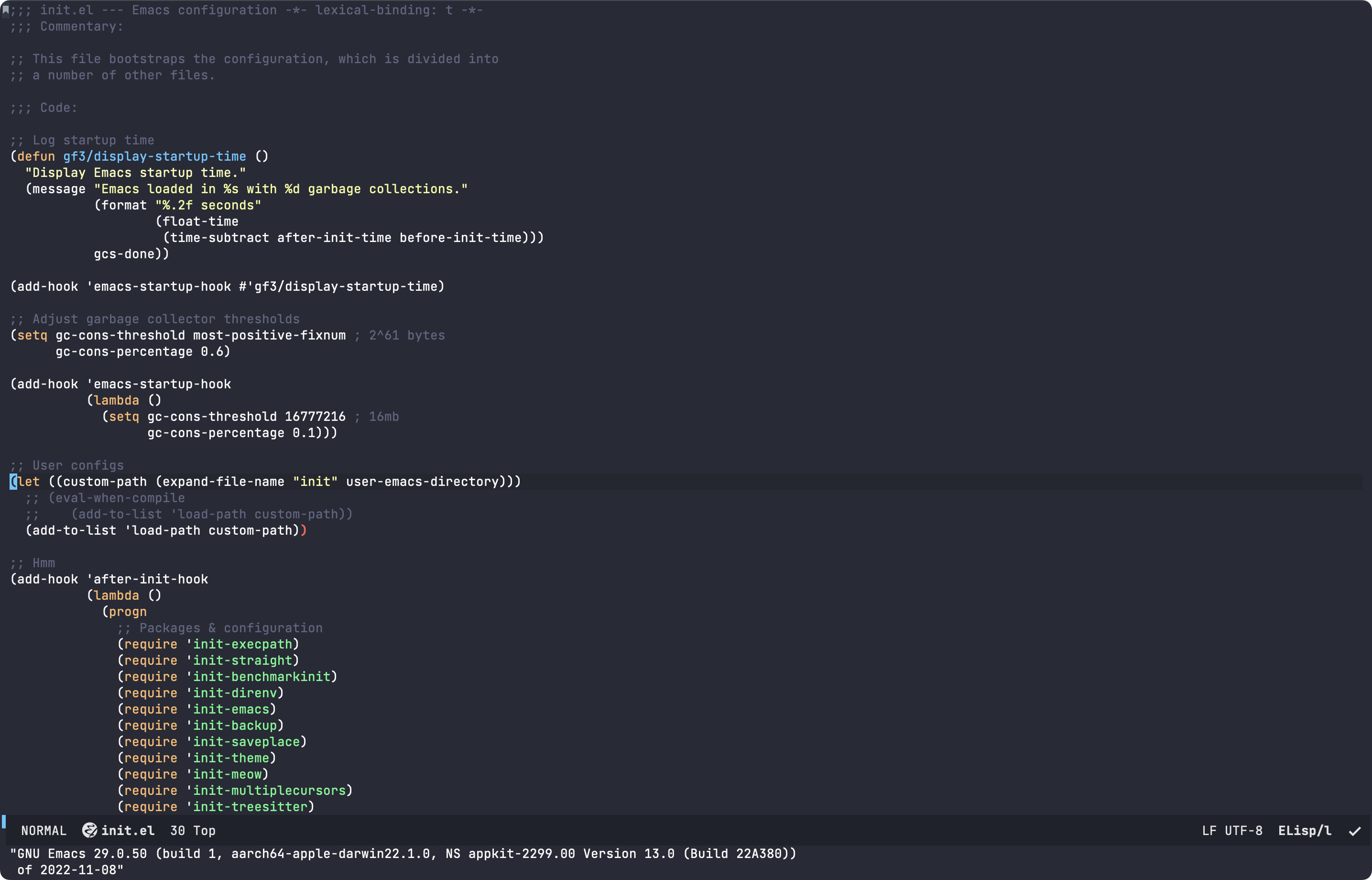The height and width of the screenshot is (880, 1372).
Task: Click the number 16777216 in setq form
Action: click(315, 417)
